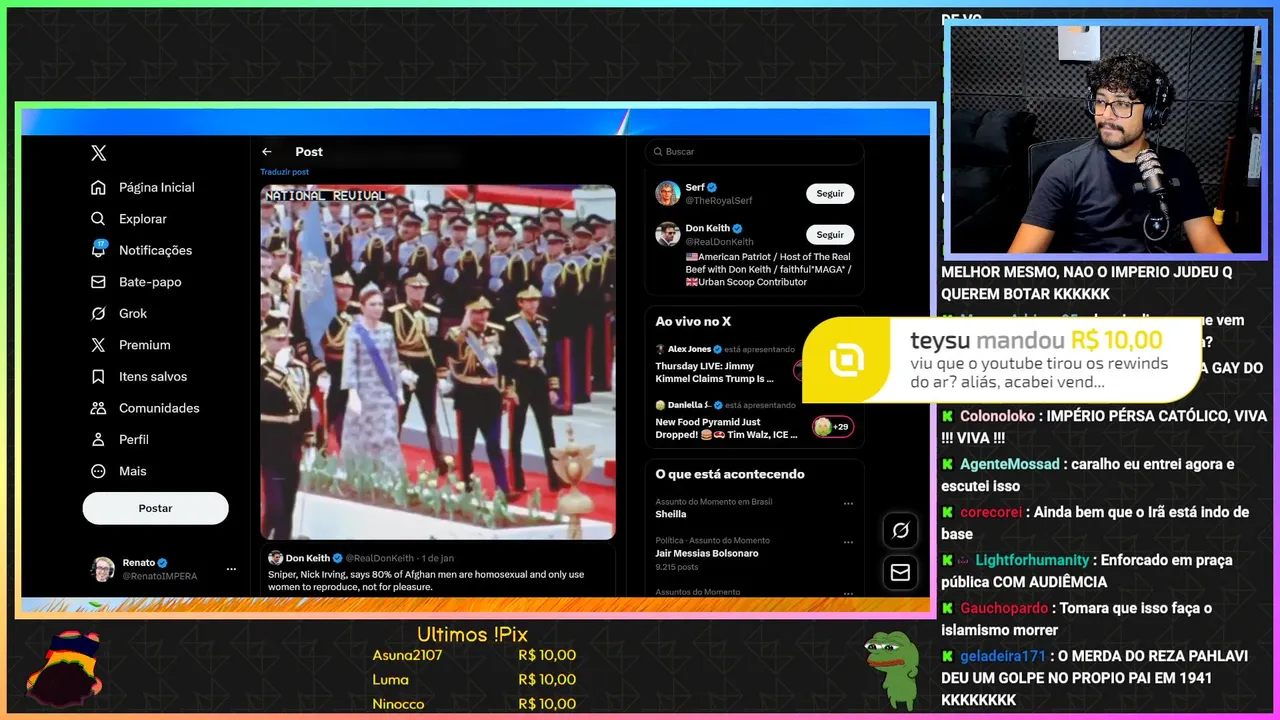The image size is (1280, 720).
Task: Click Serf's profile avatar
Action: pos(668,193)
